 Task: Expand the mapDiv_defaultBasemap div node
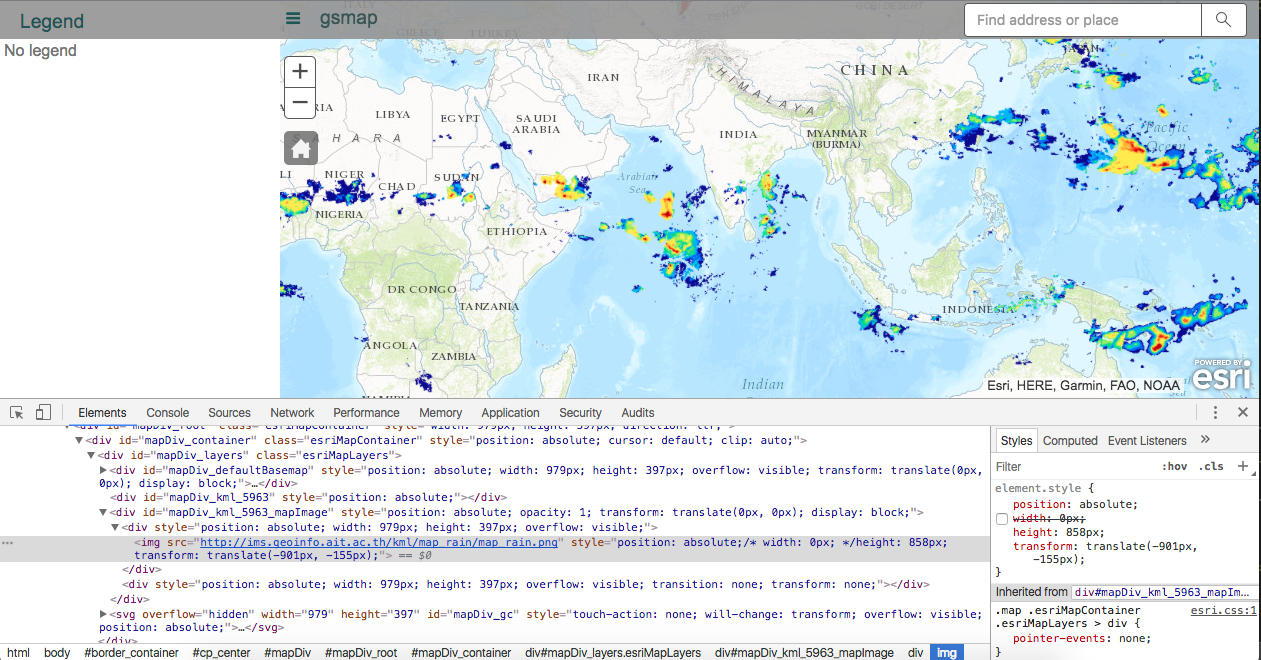pyautogui.click(x=104, y=469)
